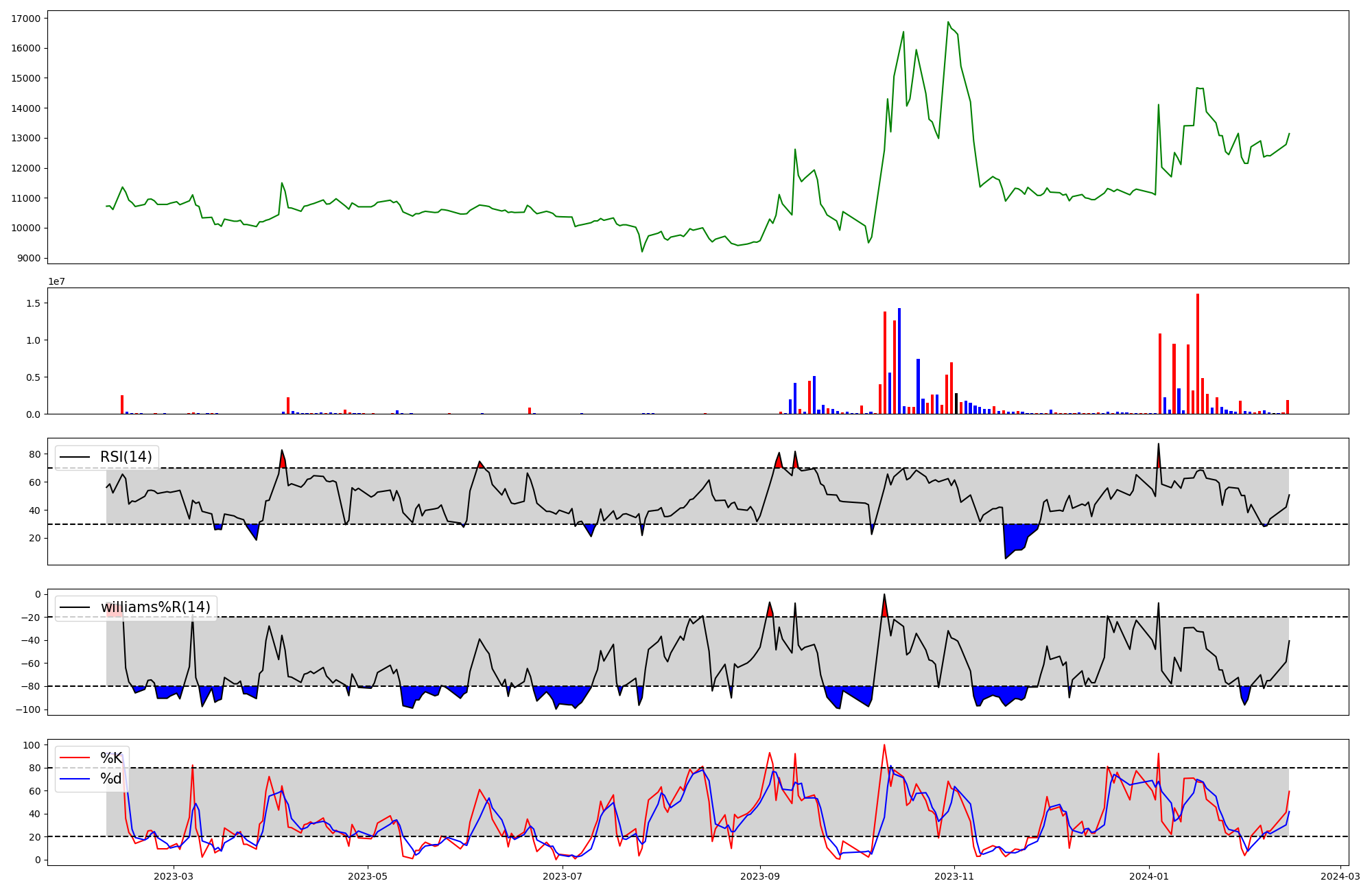This screenshot has width=1372, height=892.
Task: Click the 2023-03 date label
Action: coord(174,876)
